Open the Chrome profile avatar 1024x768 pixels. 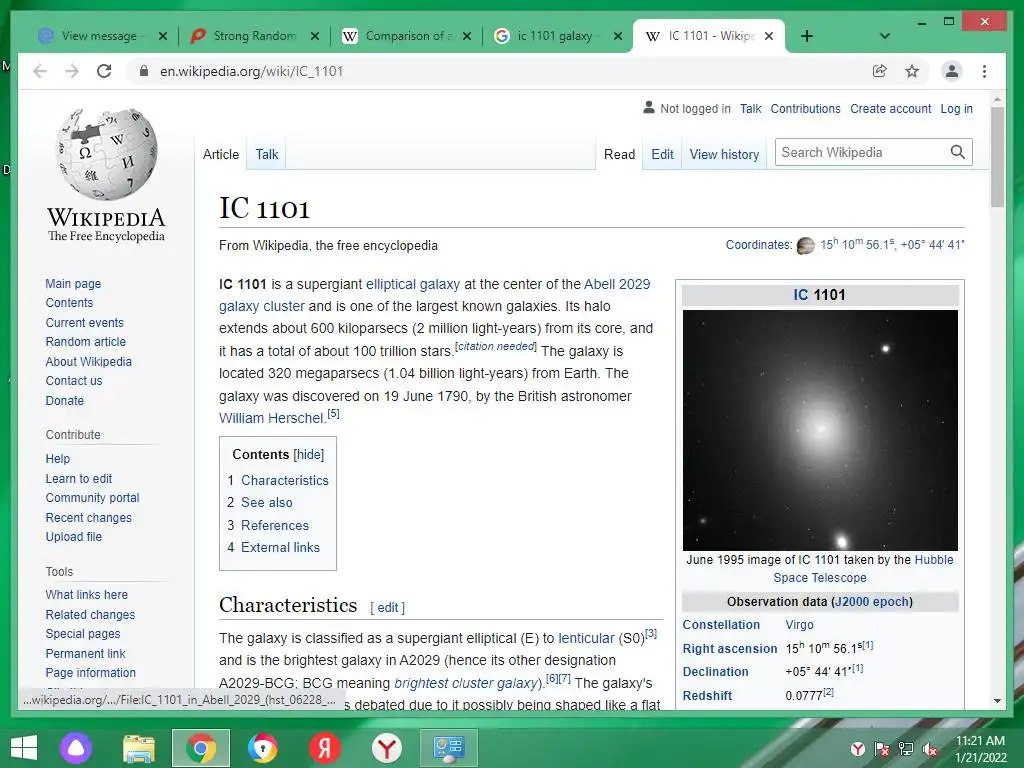click(x=952, y=71)
